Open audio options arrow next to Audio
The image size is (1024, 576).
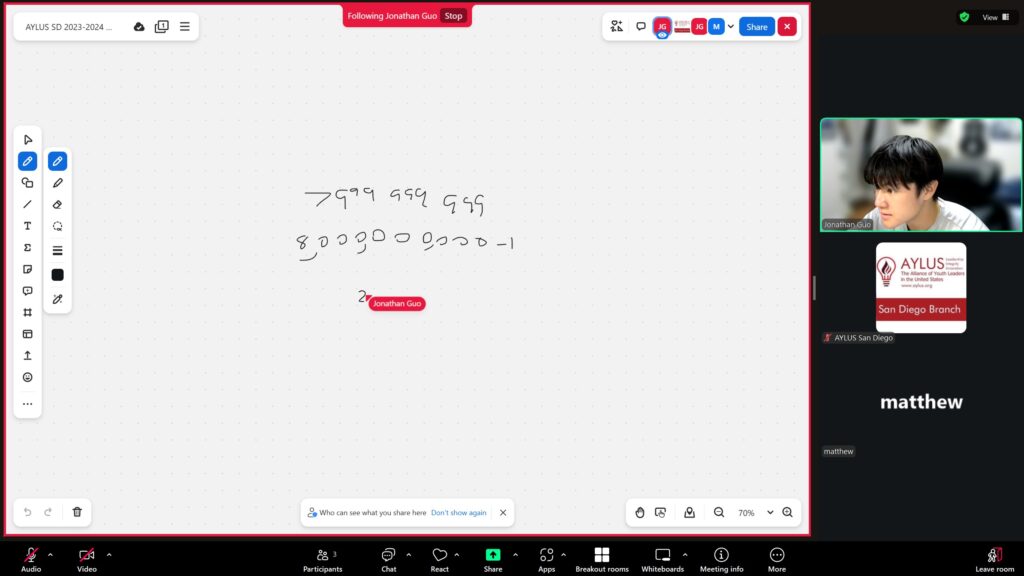coord(50,554)
